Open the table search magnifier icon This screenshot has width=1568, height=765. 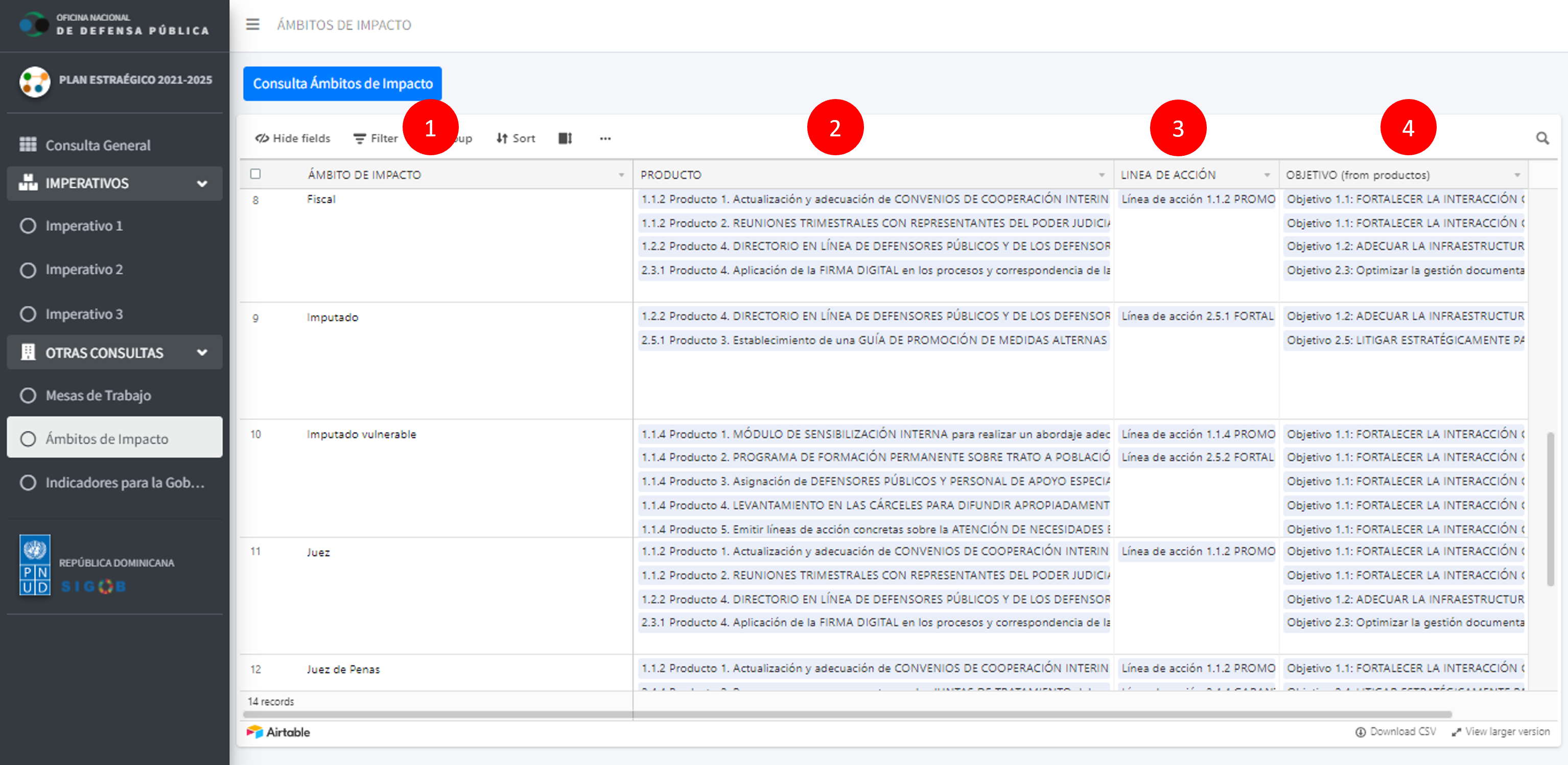[1542, 138]
